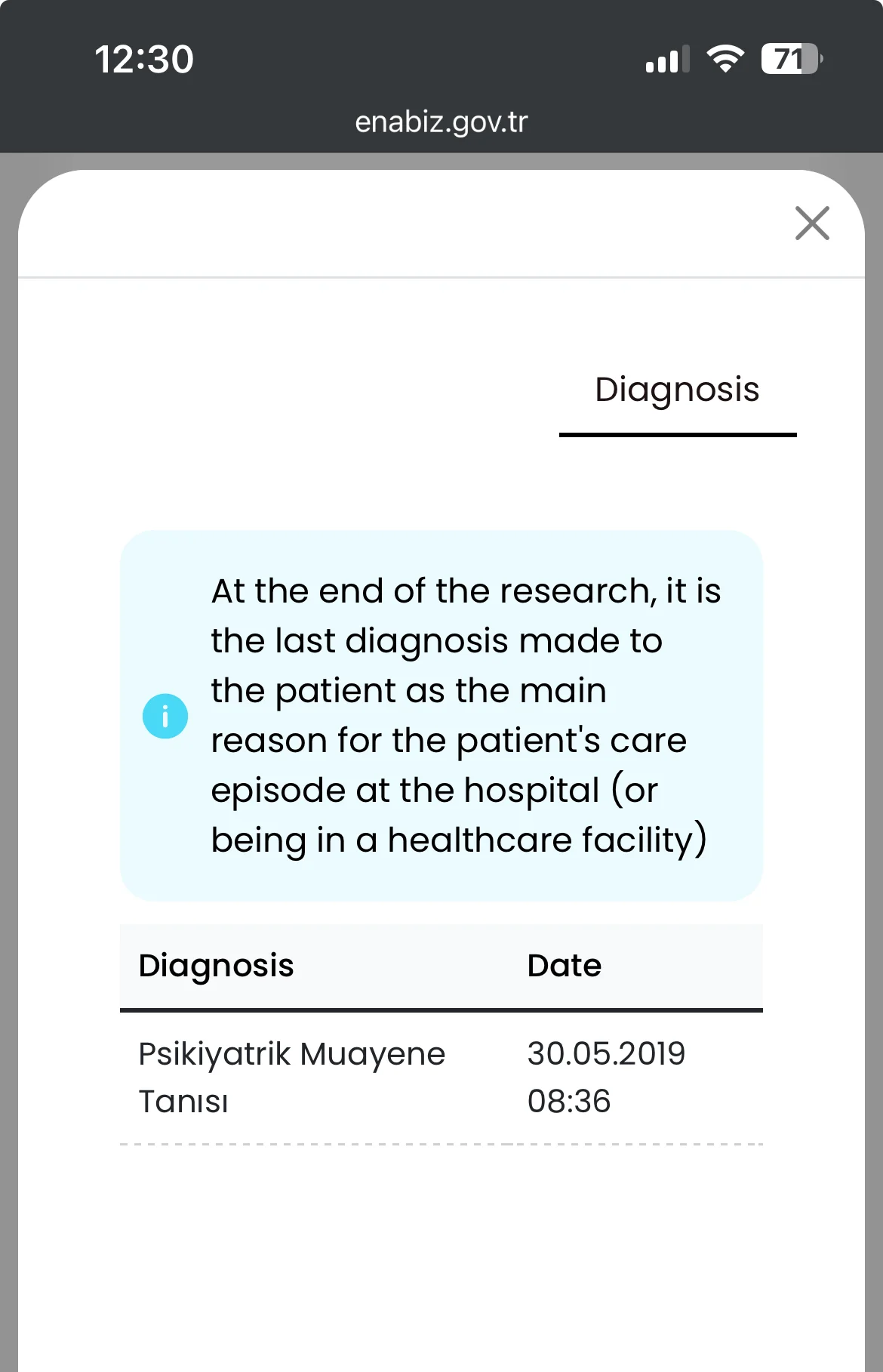
Task: Tap 'being in a healthcare facility)' text line
Action: point(458,840)
